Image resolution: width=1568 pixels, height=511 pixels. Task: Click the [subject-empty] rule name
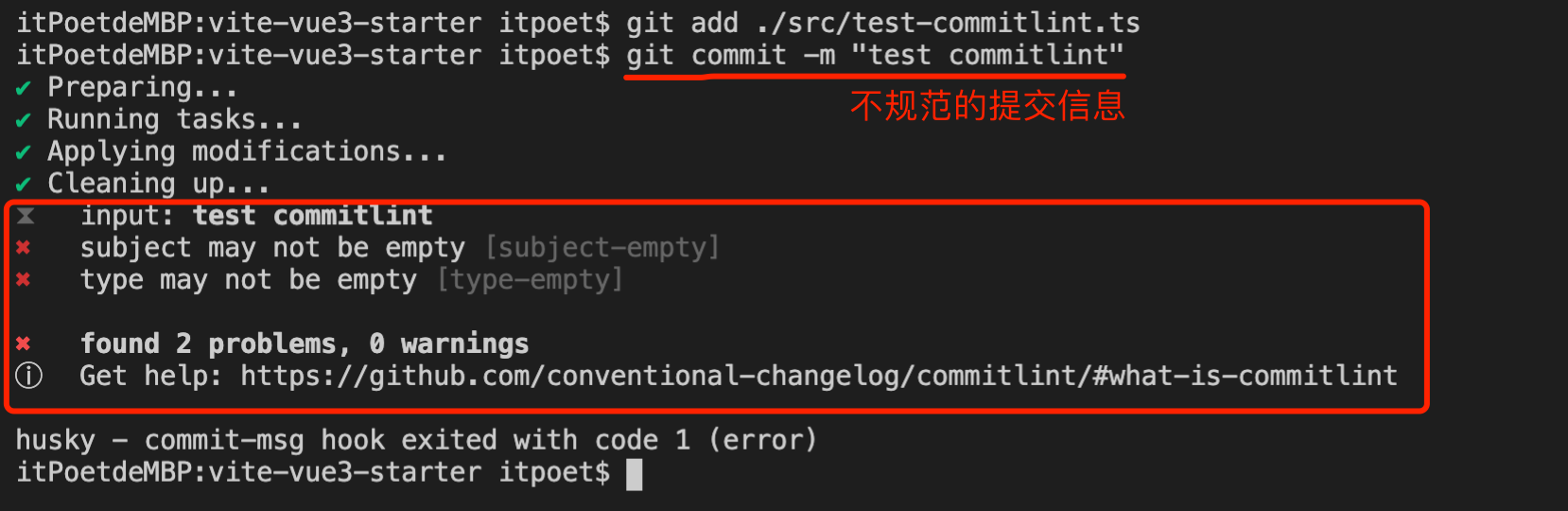tap(602, 248)
